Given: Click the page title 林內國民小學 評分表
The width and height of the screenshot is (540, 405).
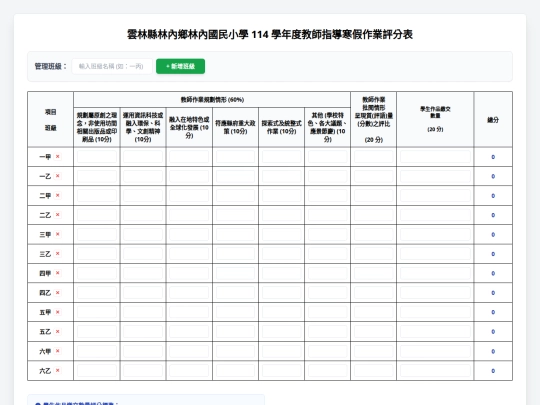Looking at the screenshot, I should click(270, 34).
